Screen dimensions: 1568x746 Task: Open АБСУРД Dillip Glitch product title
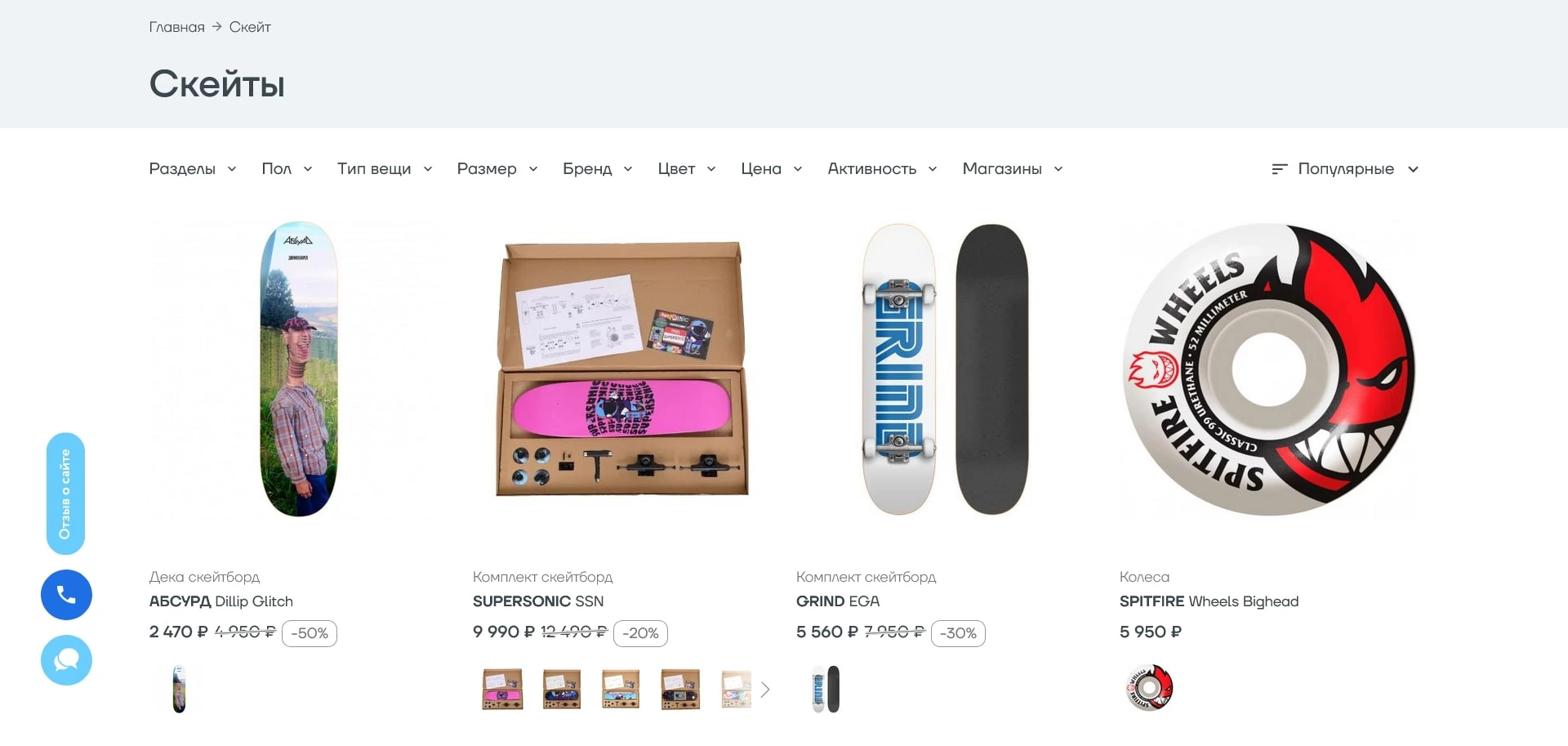tap(220, 601)
